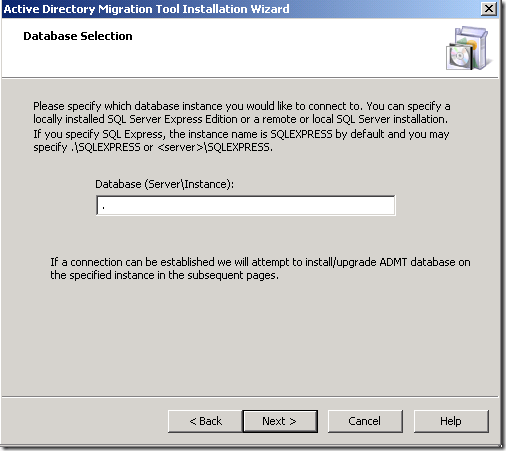Click the Database Selection page heading
The height and width of the screenshot is (451, 506).
[78, 36]
